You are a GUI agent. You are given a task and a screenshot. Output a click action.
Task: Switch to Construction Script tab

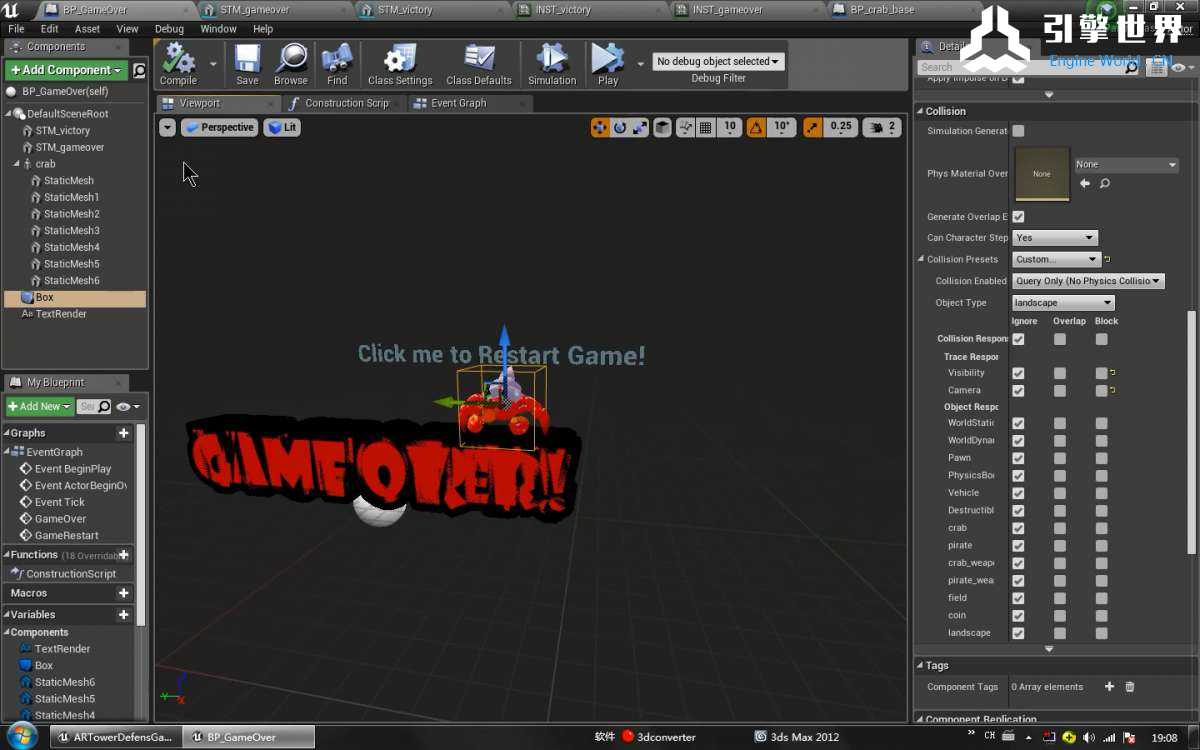click(x=345, y=103)
